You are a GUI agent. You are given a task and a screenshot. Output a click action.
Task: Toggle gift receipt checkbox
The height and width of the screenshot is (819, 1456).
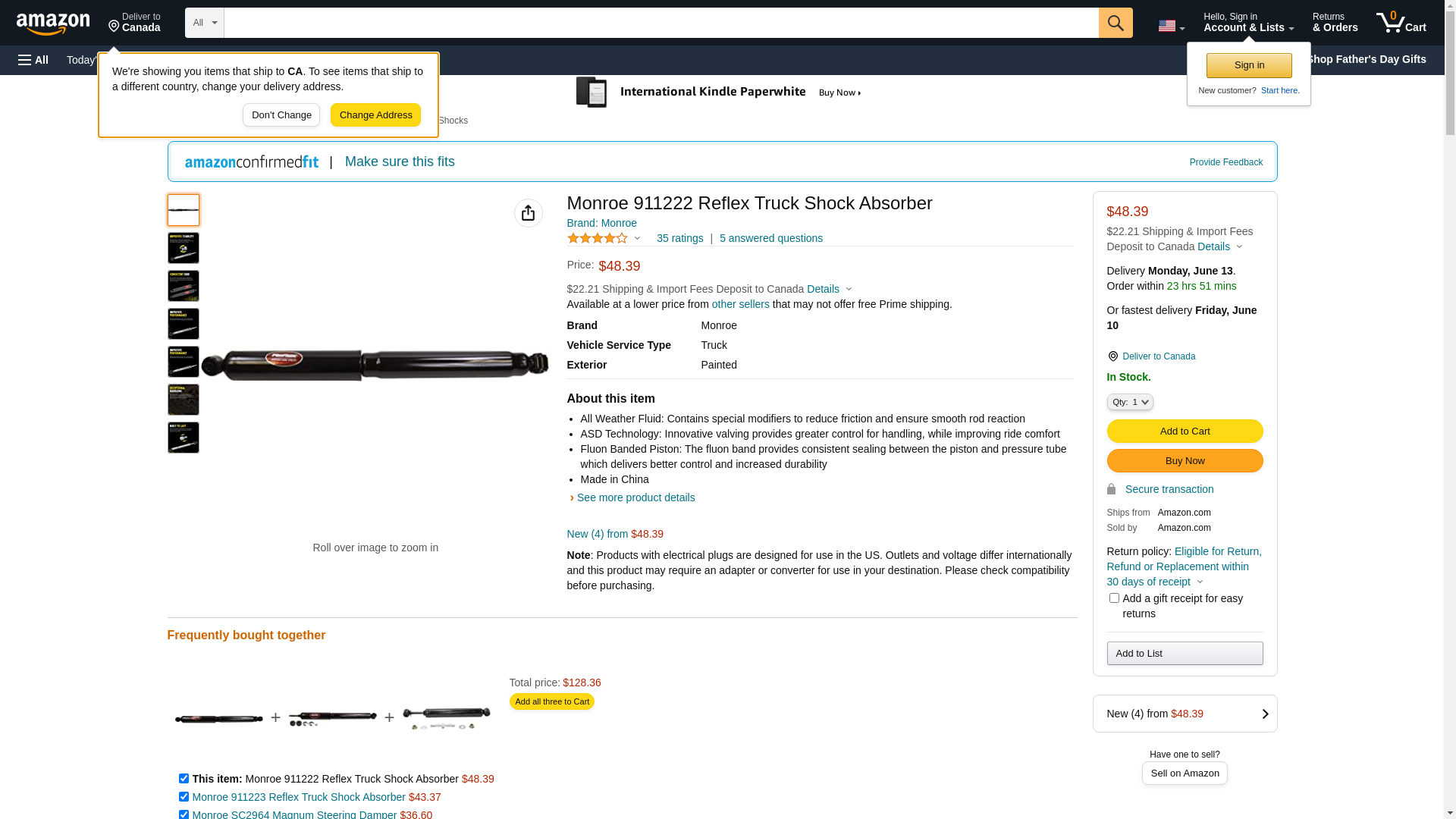tap(1114, 598)
